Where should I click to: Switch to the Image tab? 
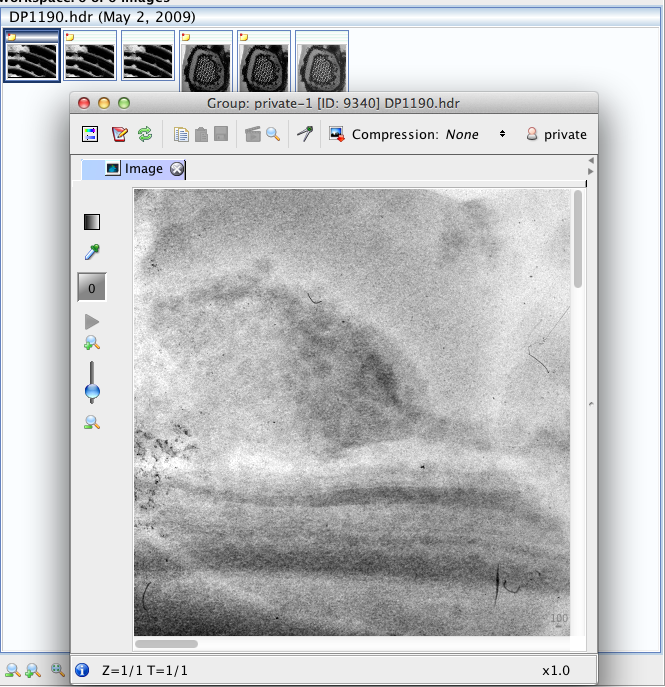133,169
